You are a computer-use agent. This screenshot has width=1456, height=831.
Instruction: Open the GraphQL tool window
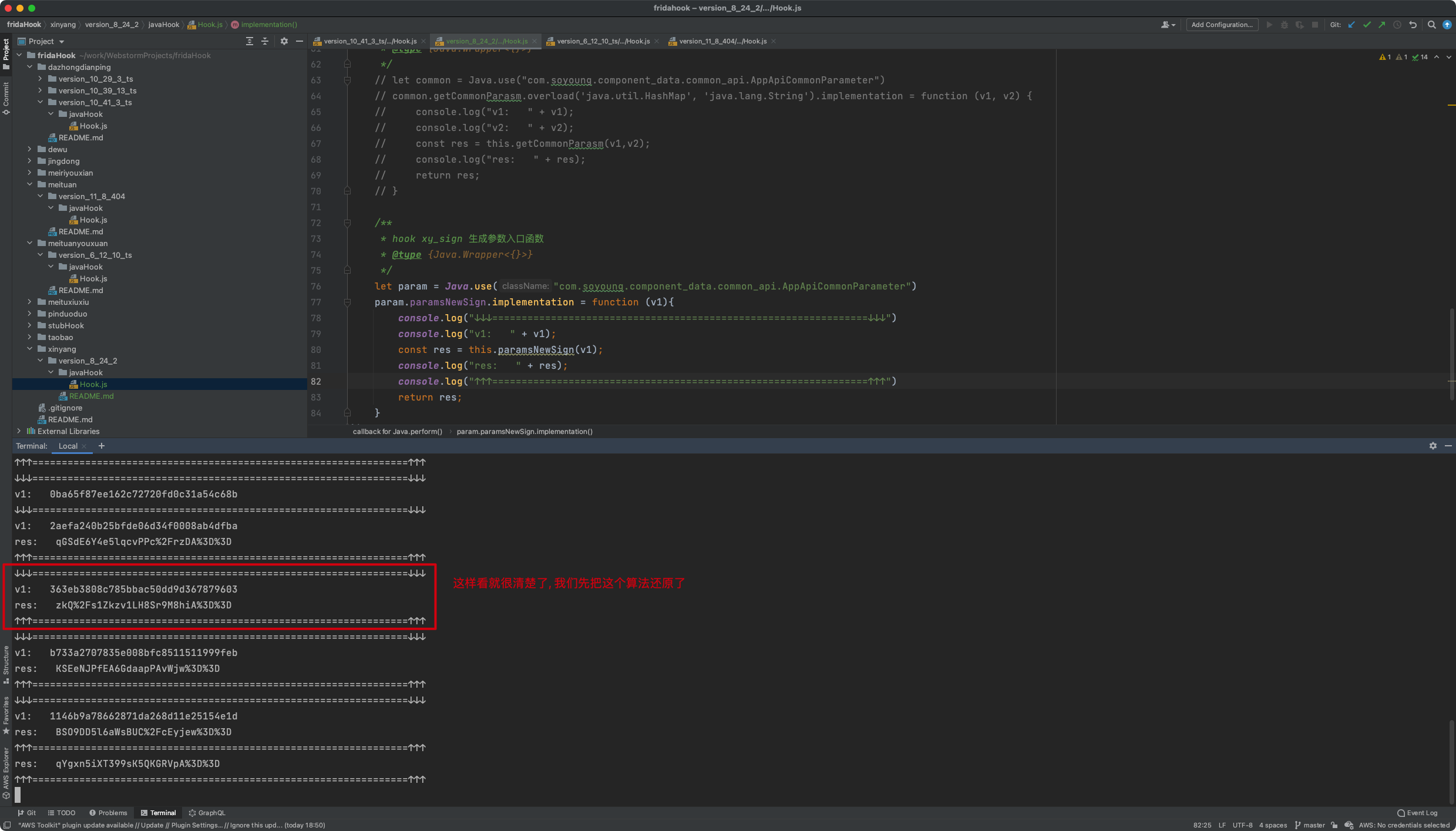(x=207, y=813)
